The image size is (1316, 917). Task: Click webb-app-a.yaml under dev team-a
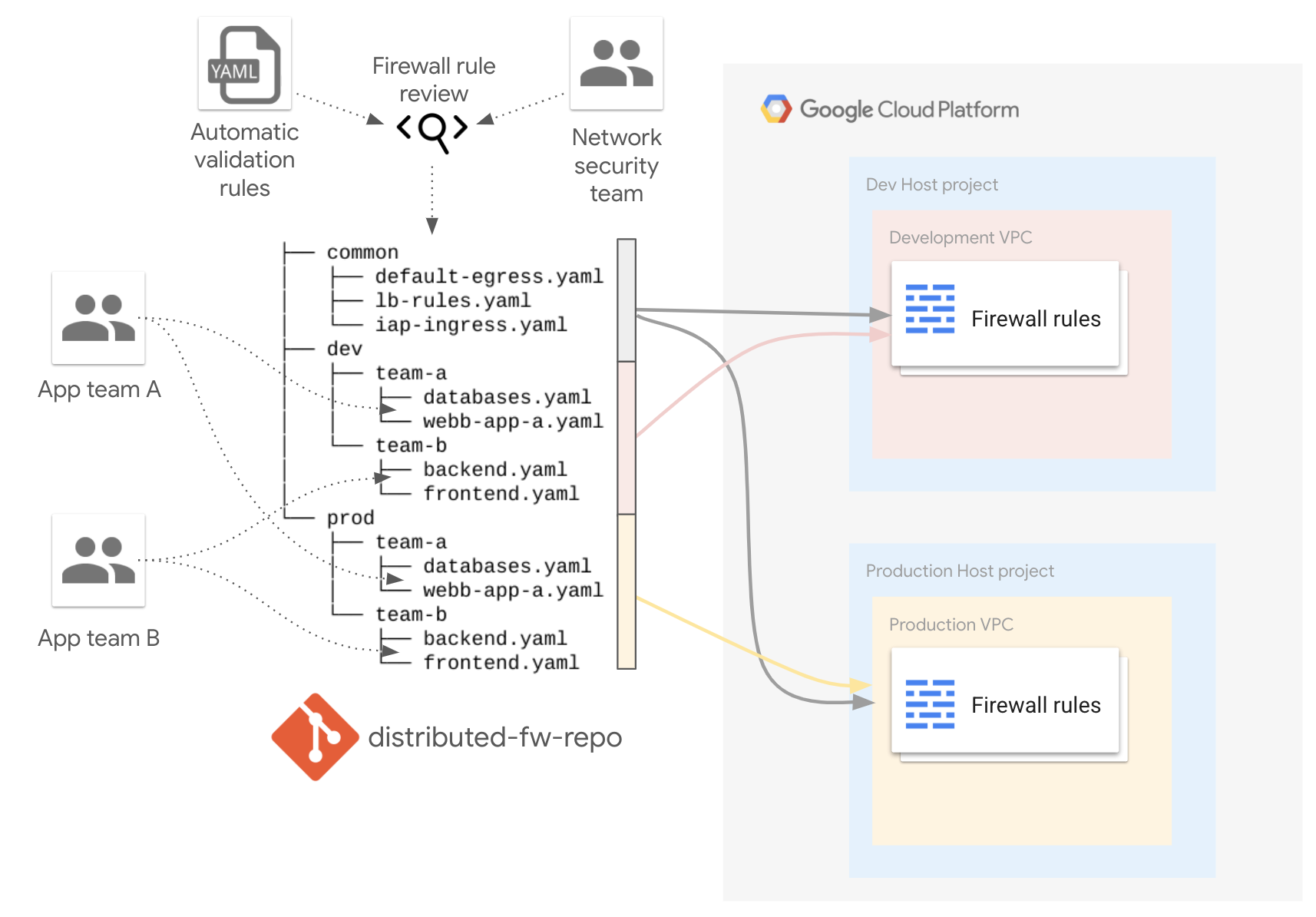pos(513,422)
